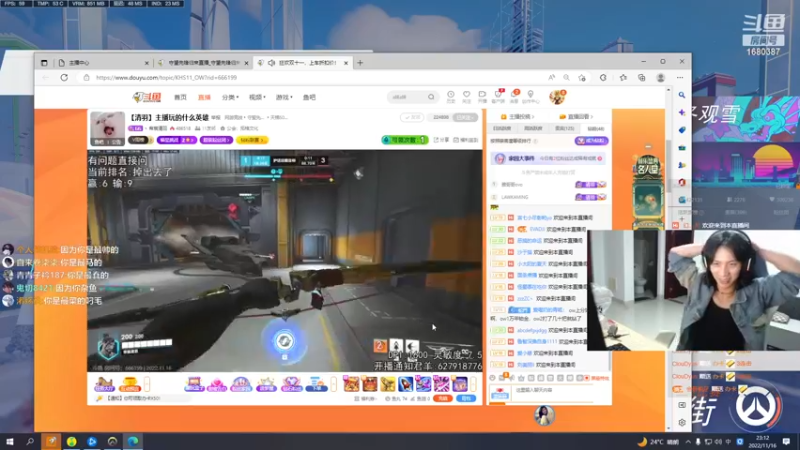800x450 pixels.
Task: Click streamer avatar thumbnail beside title
Action: (107, 129)
